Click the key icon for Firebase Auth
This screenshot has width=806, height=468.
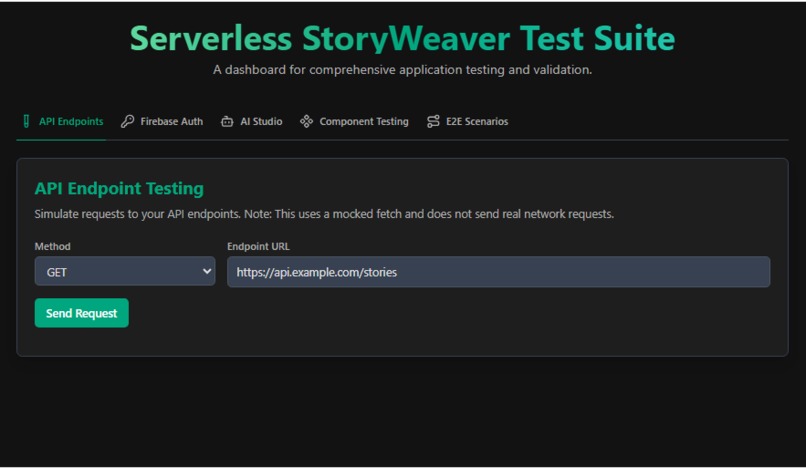(127, 121)
